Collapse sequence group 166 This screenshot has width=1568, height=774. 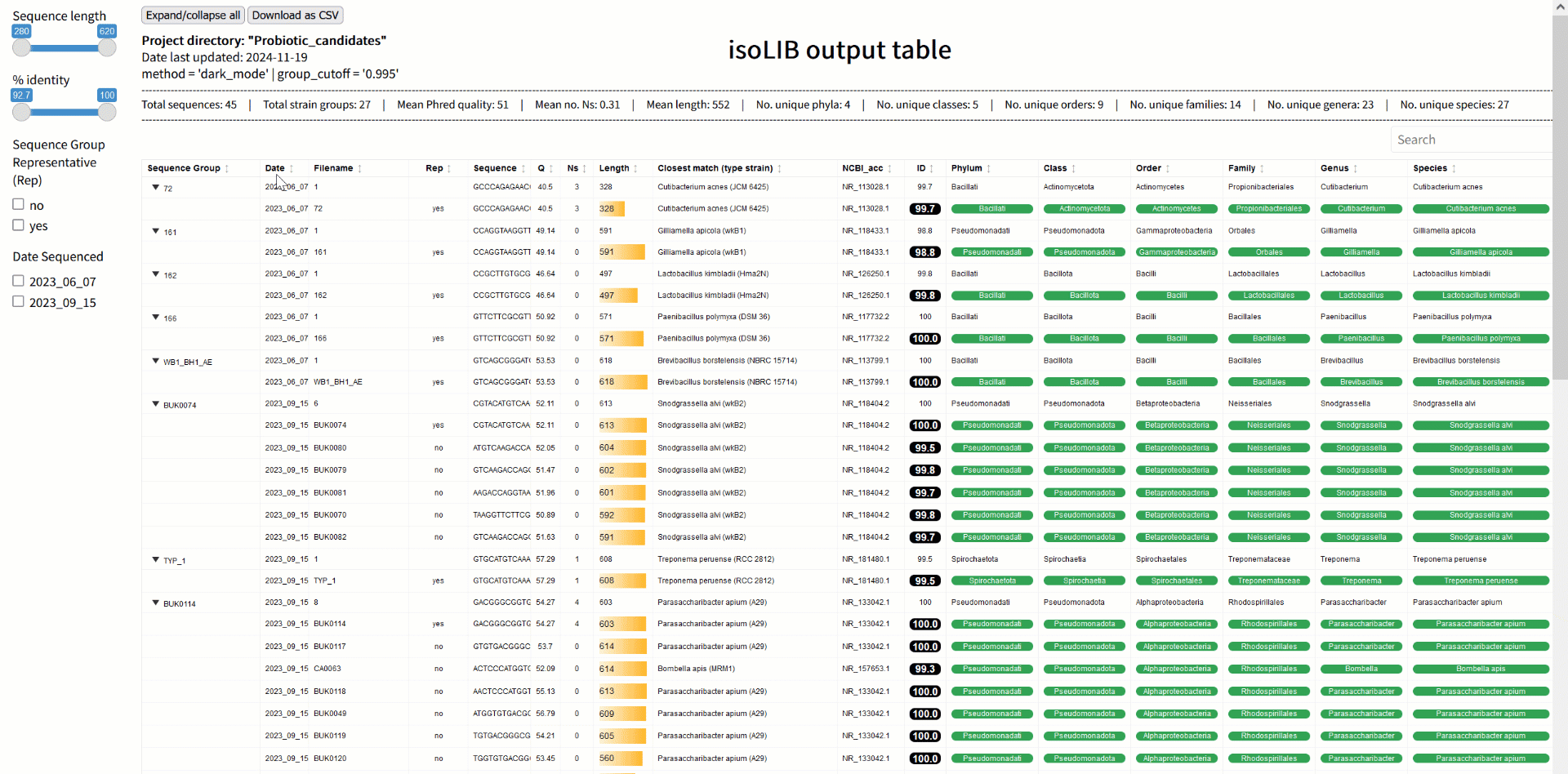coord(155,318)
